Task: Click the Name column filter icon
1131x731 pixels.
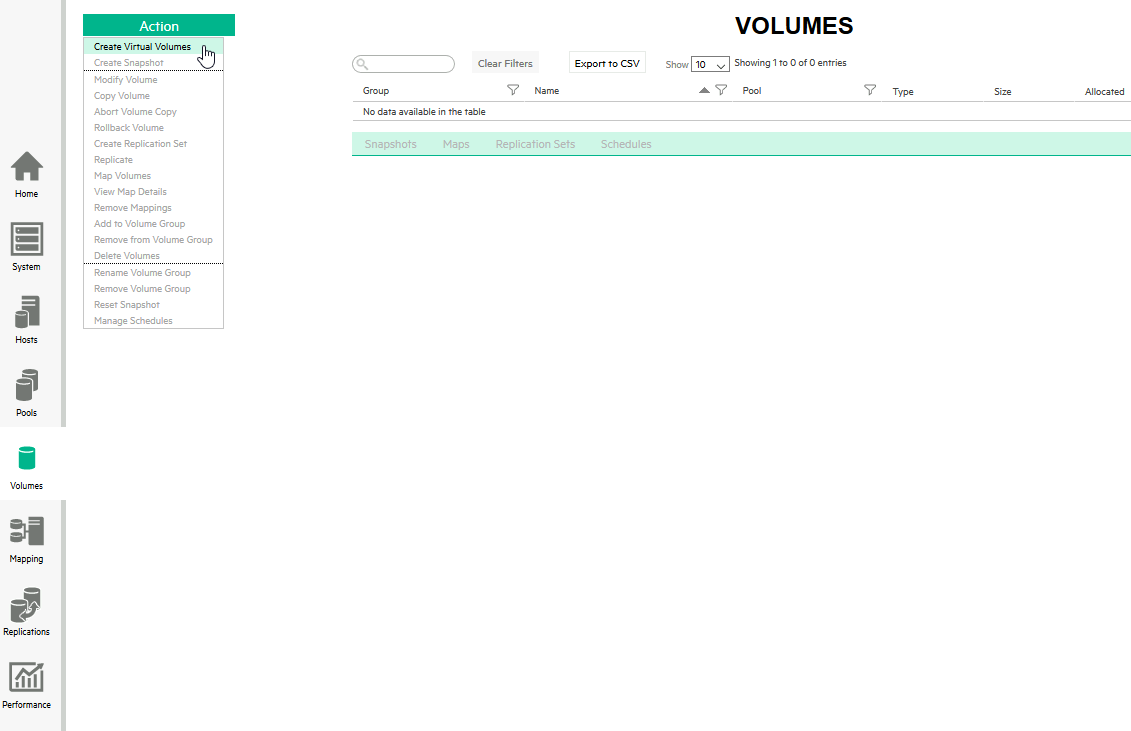Action: [x=721, y=90]
